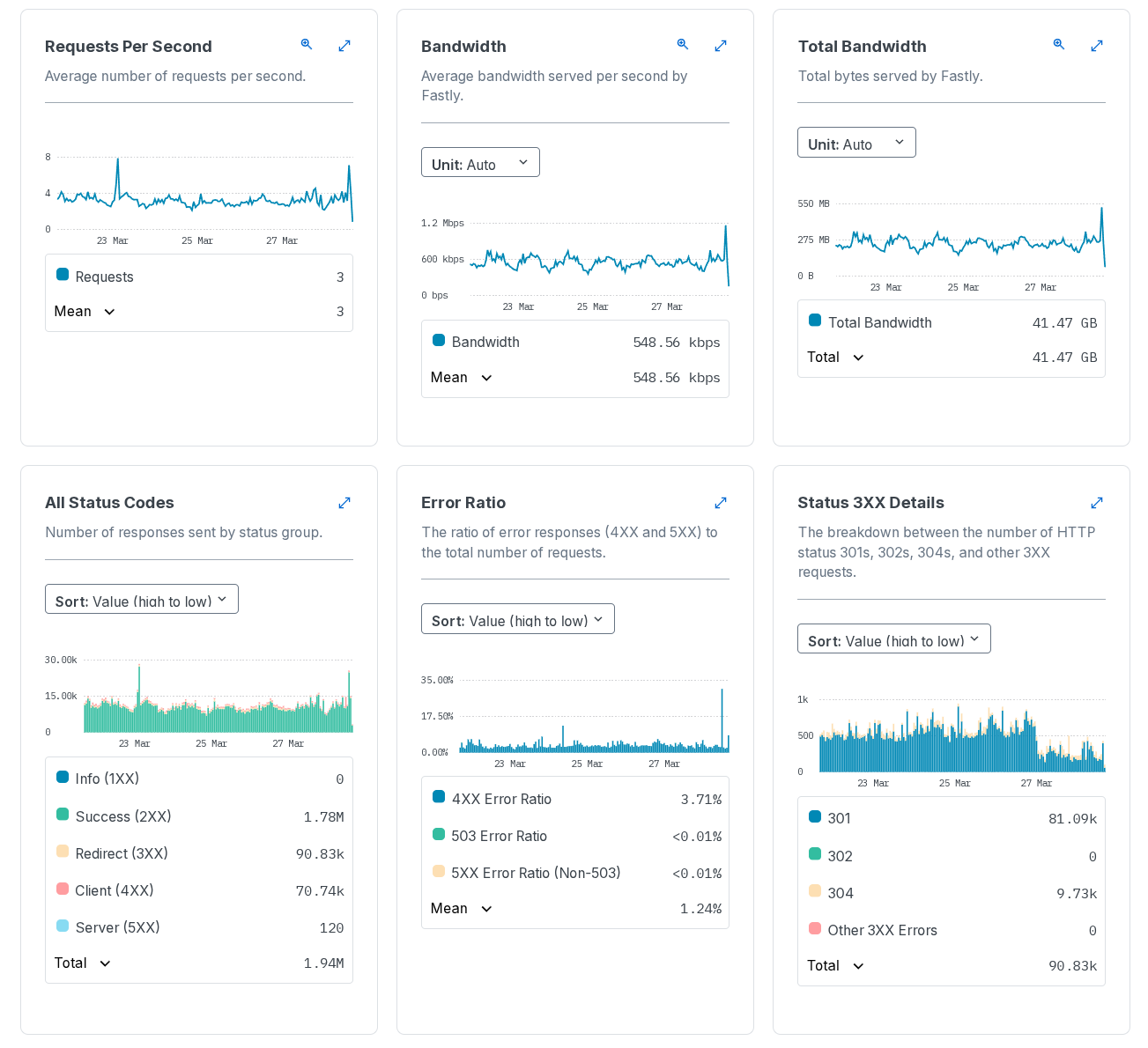Zoom into the Total Bandwidth chart
The height and width of the screenshot is (1048, 1148).
click(x=1059, y=45)
